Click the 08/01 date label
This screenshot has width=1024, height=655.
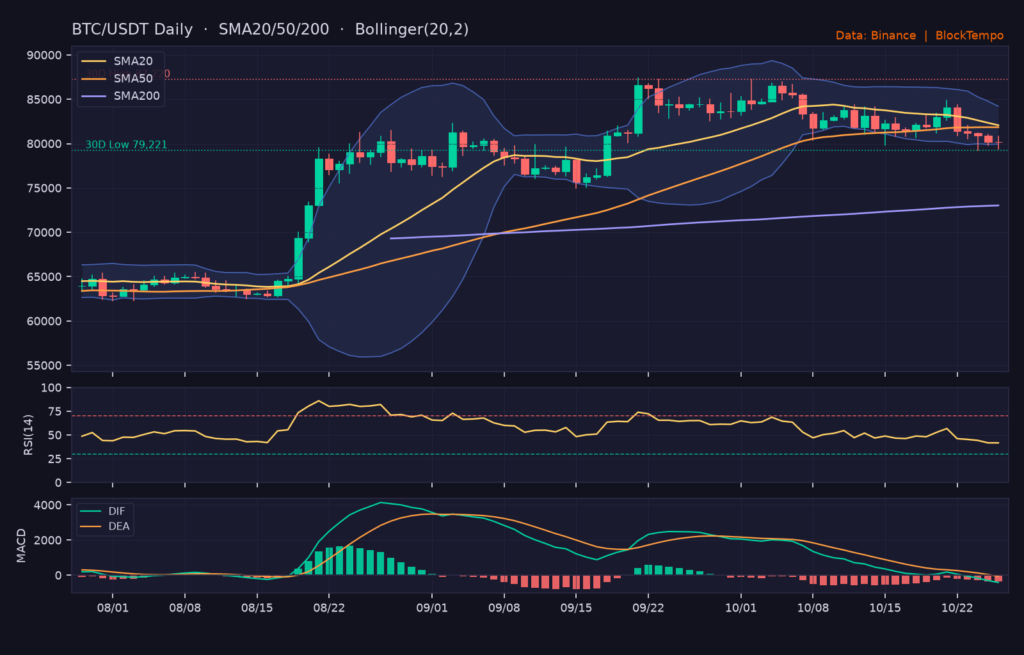pos(112,608)
